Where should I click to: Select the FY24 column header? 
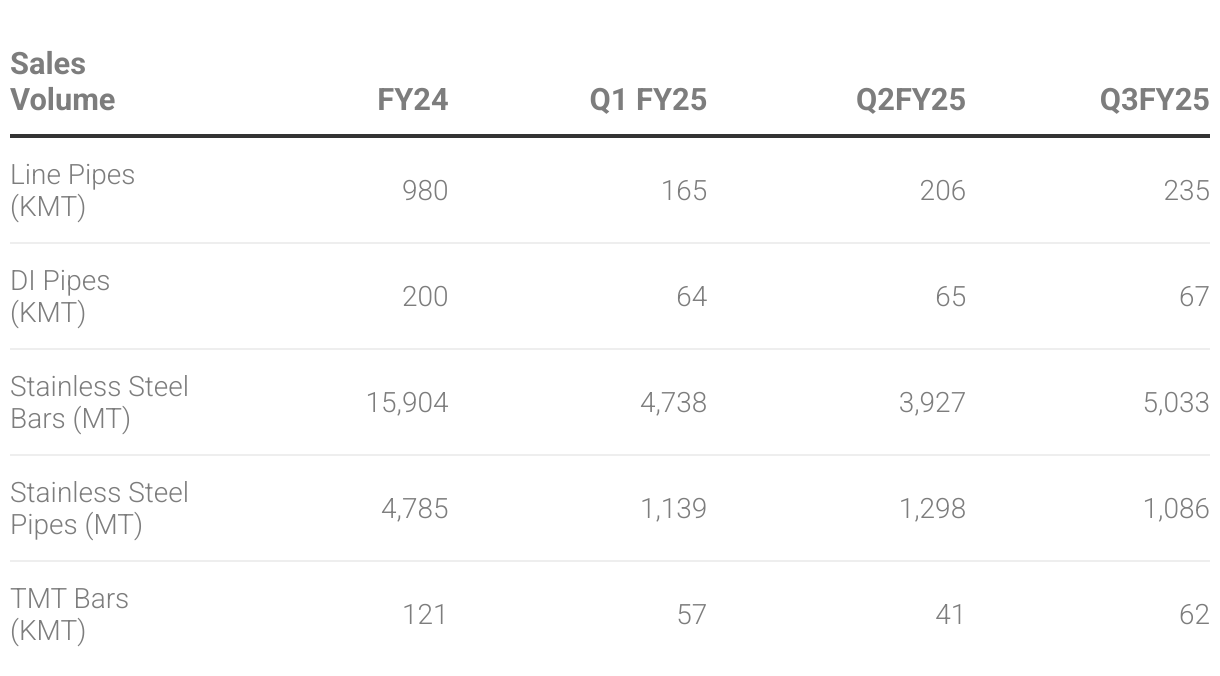point(412,99)
